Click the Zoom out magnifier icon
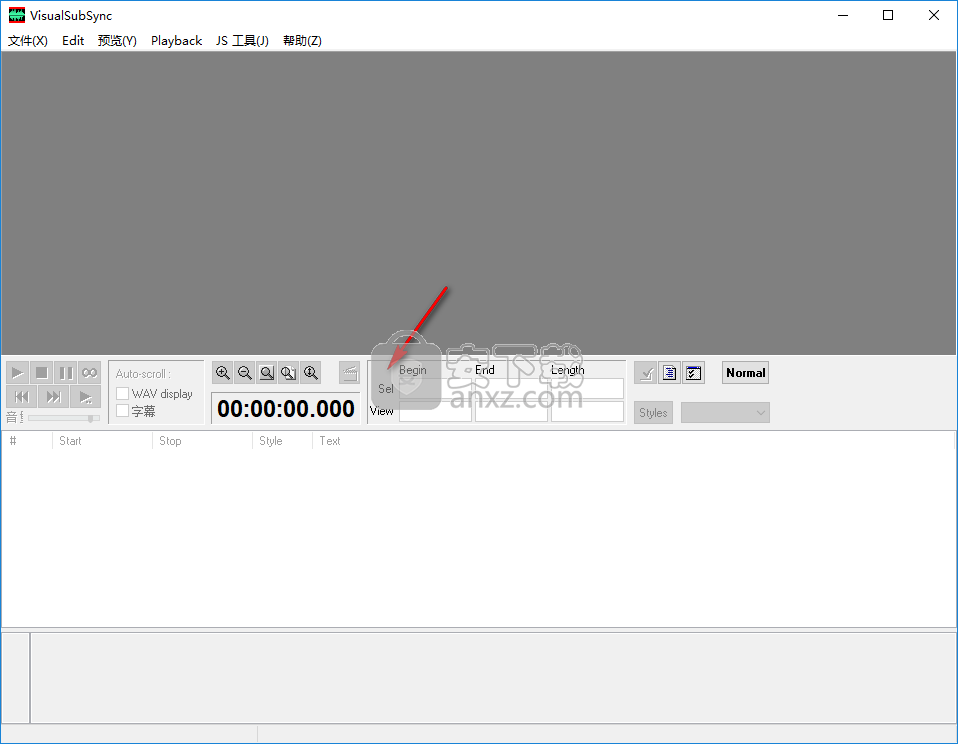Screen dimensions: 958x744 245,373
